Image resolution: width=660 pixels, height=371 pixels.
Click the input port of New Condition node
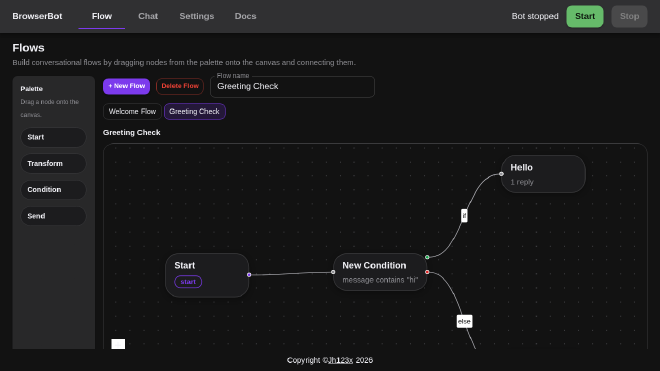(333, 272)
